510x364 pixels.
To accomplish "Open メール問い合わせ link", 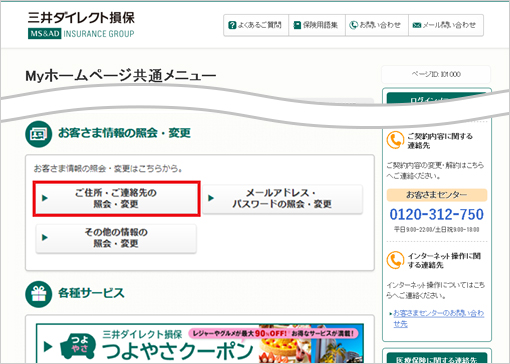I will 446,25.
